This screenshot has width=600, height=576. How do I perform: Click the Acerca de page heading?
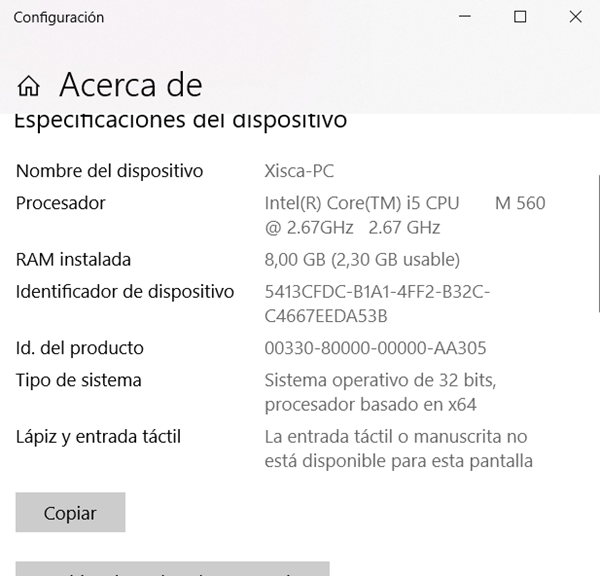click(x=130, y=85)
